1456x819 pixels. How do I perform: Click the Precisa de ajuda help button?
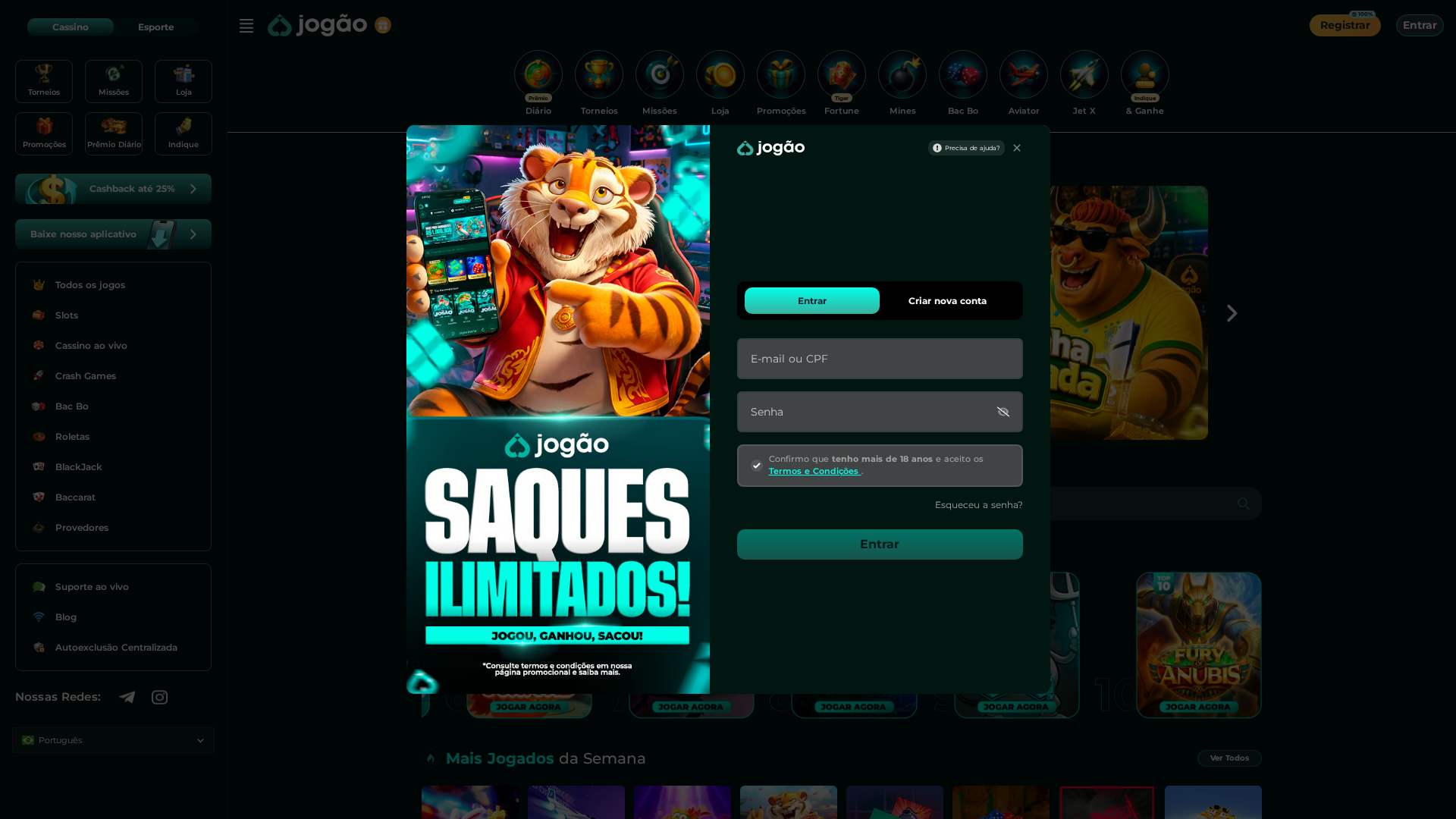tap(966, 148)
